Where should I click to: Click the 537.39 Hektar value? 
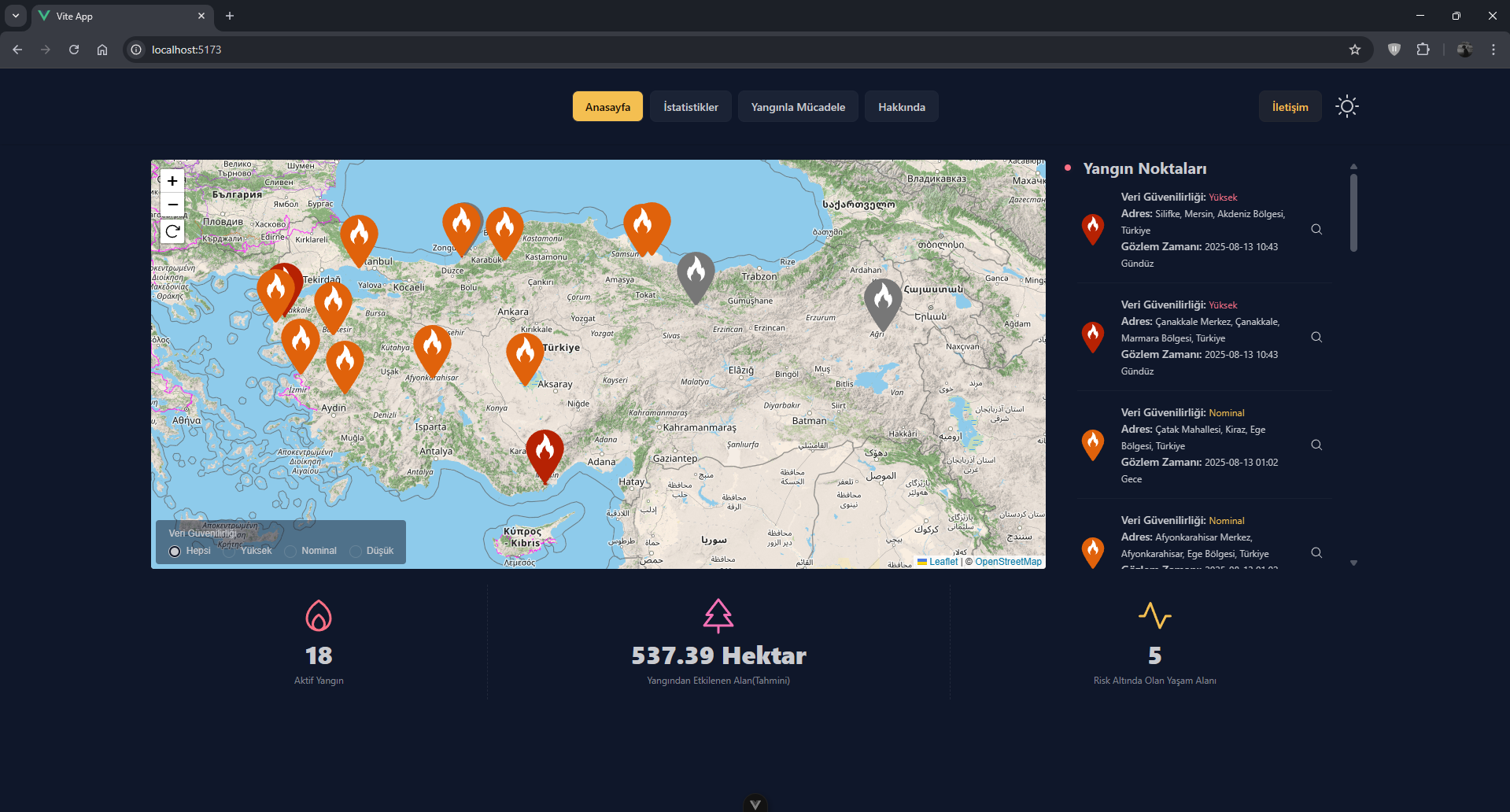718,655
